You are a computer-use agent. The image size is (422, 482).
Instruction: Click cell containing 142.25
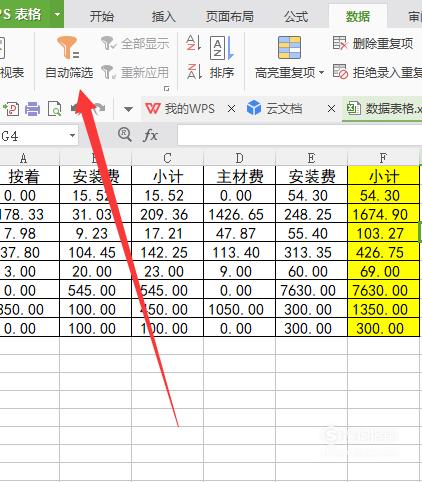(167, 252)
